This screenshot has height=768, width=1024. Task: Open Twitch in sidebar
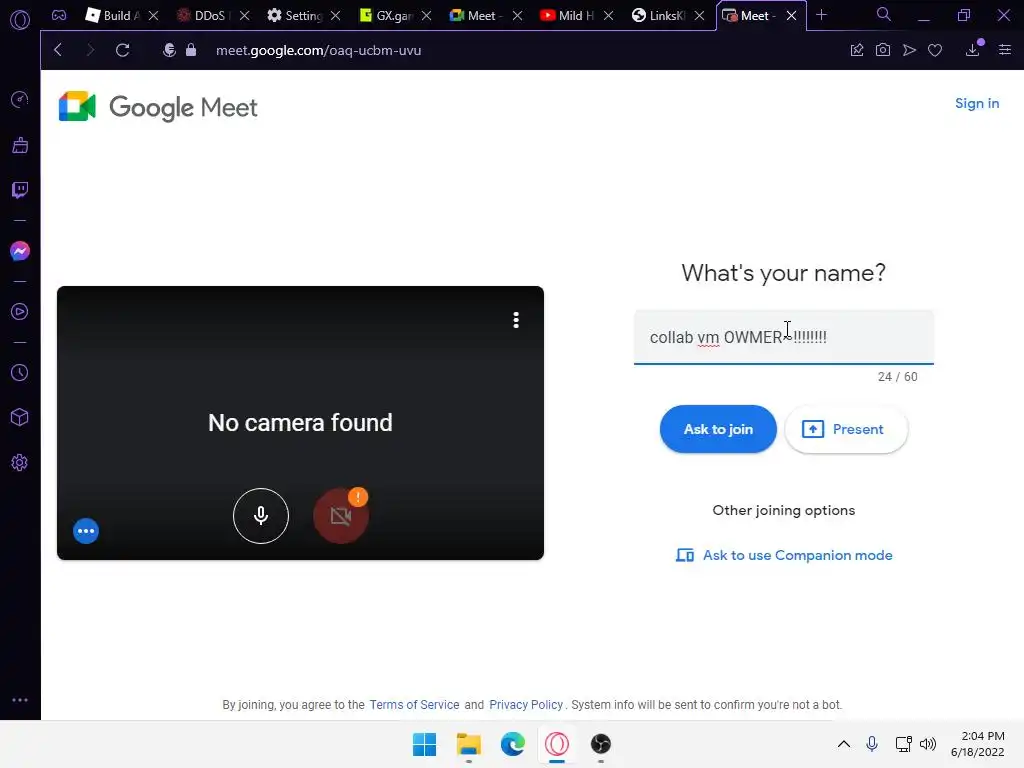pyautogui.click(x=20, y=190)
